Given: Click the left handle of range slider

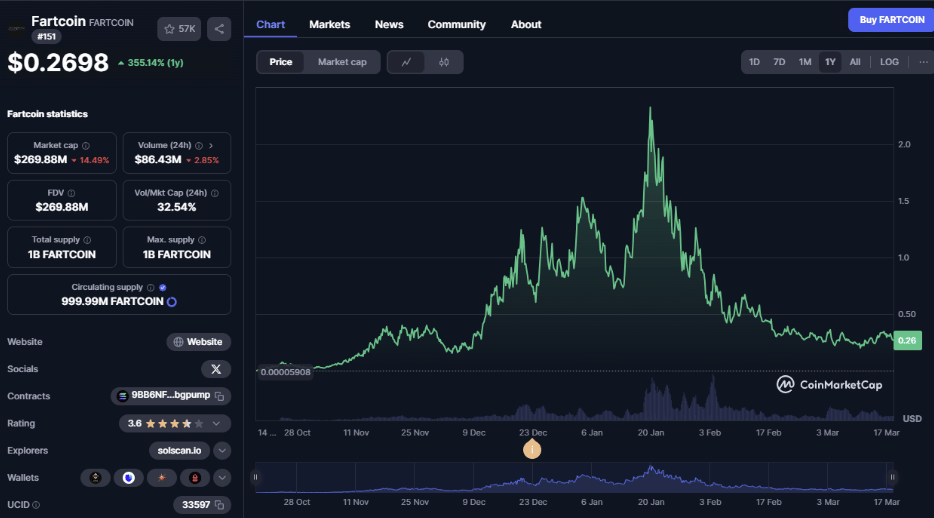Looking at the screenshot, I should 256,477.
